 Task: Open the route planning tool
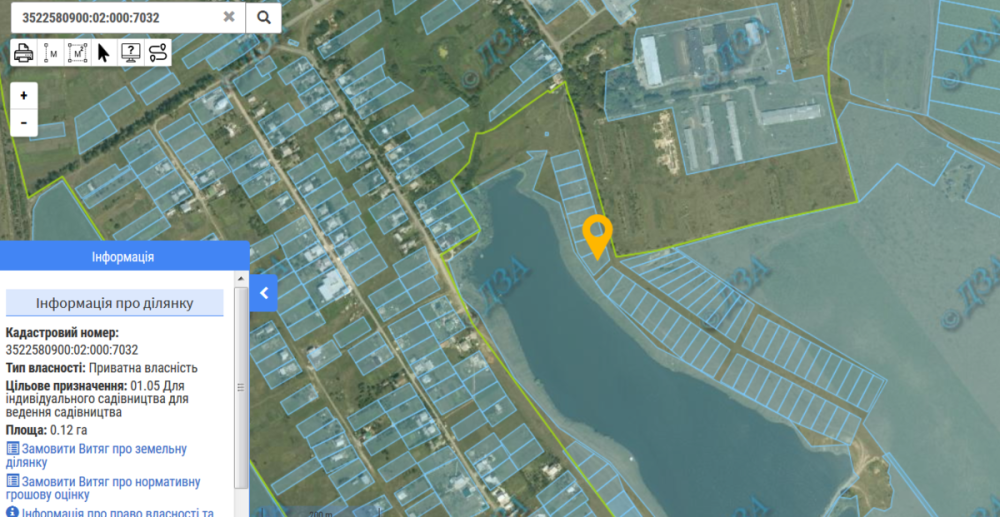[x=158, y=52]
